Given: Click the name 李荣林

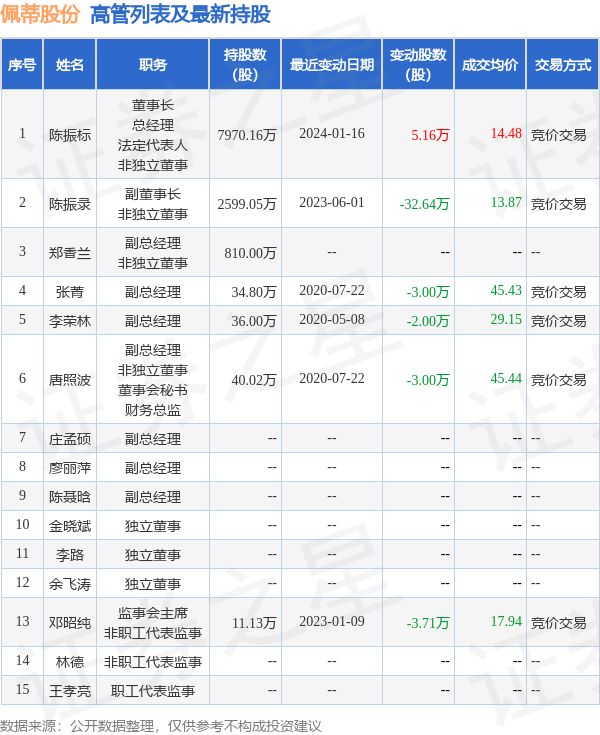Looking at the screenshot, I should click(x=70, y=321).
